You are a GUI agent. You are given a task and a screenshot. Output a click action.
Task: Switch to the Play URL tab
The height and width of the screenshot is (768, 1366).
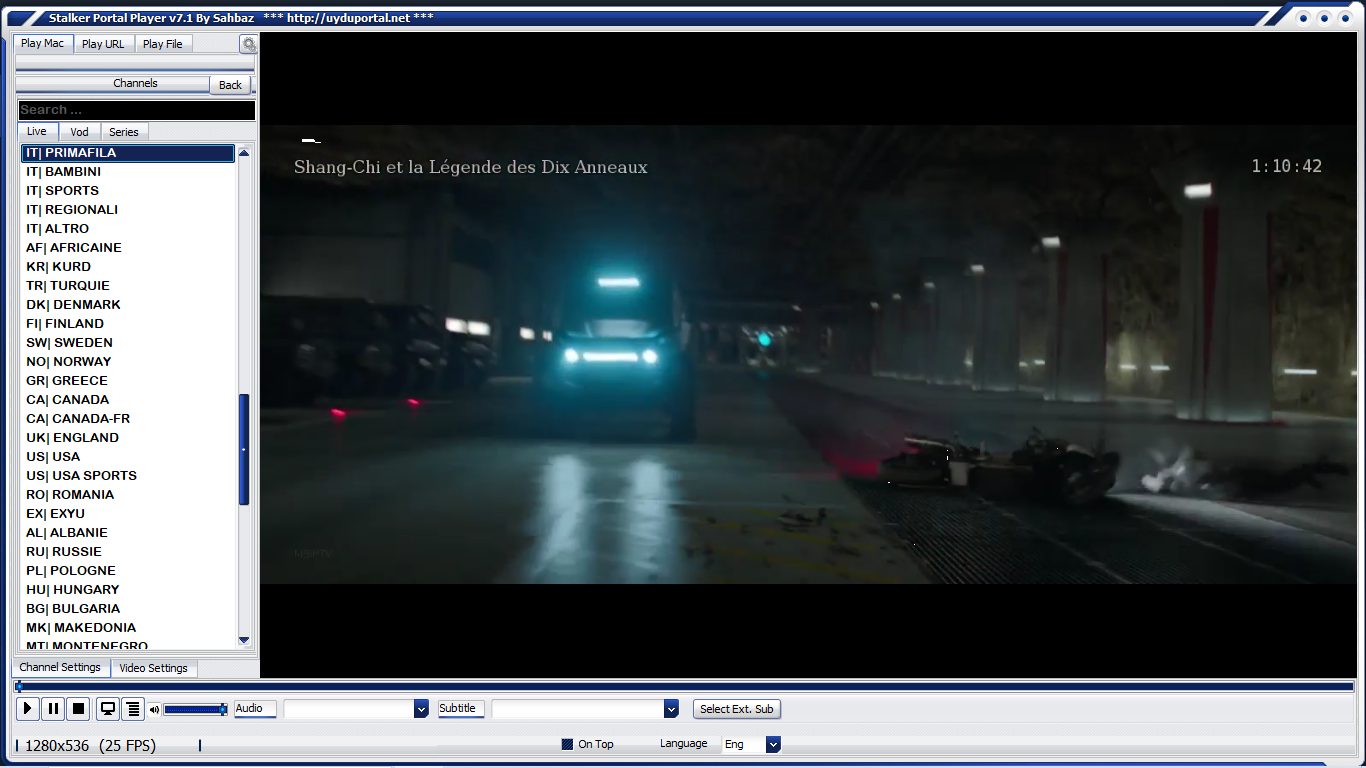[x=103, y=44]
